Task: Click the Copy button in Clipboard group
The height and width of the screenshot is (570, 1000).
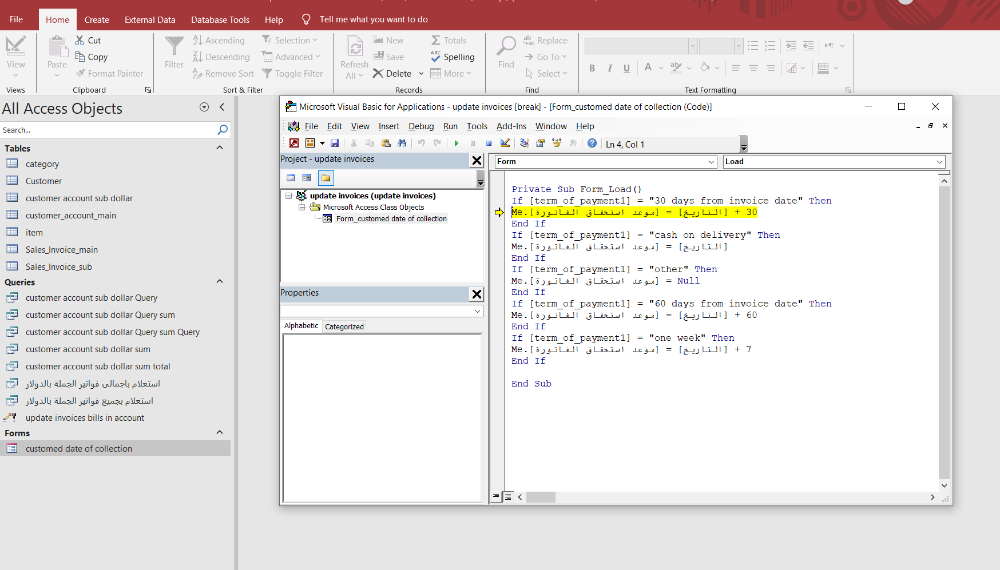Action: click(91, 57)
